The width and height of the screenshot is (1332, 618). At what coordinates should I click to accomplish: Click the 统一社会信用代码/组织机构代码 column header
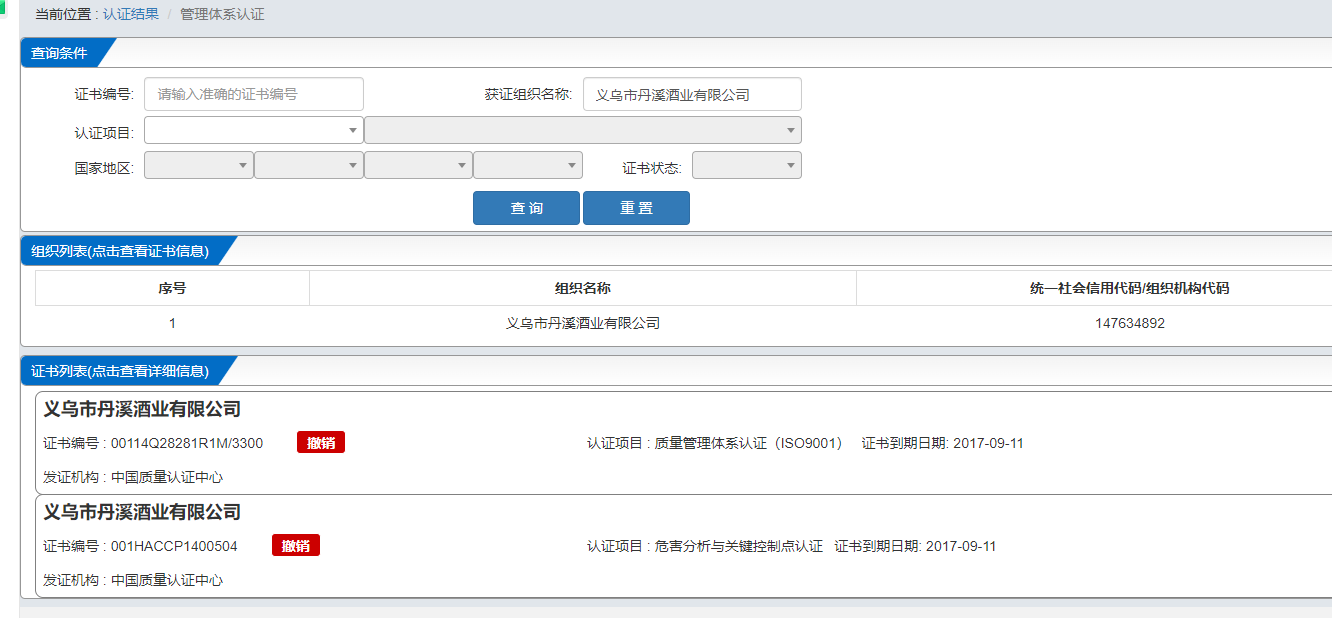[1129, 288]
